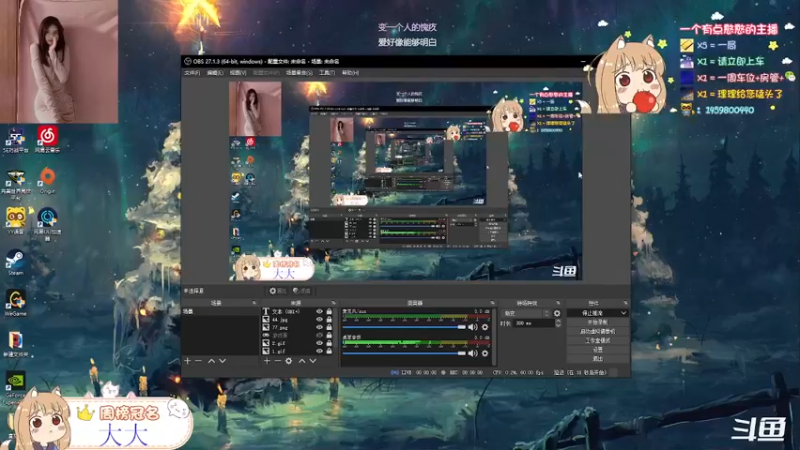Pop out the Controls dock panel
Viewport: 800px width, 450px height.
click(x=625, y=303)
